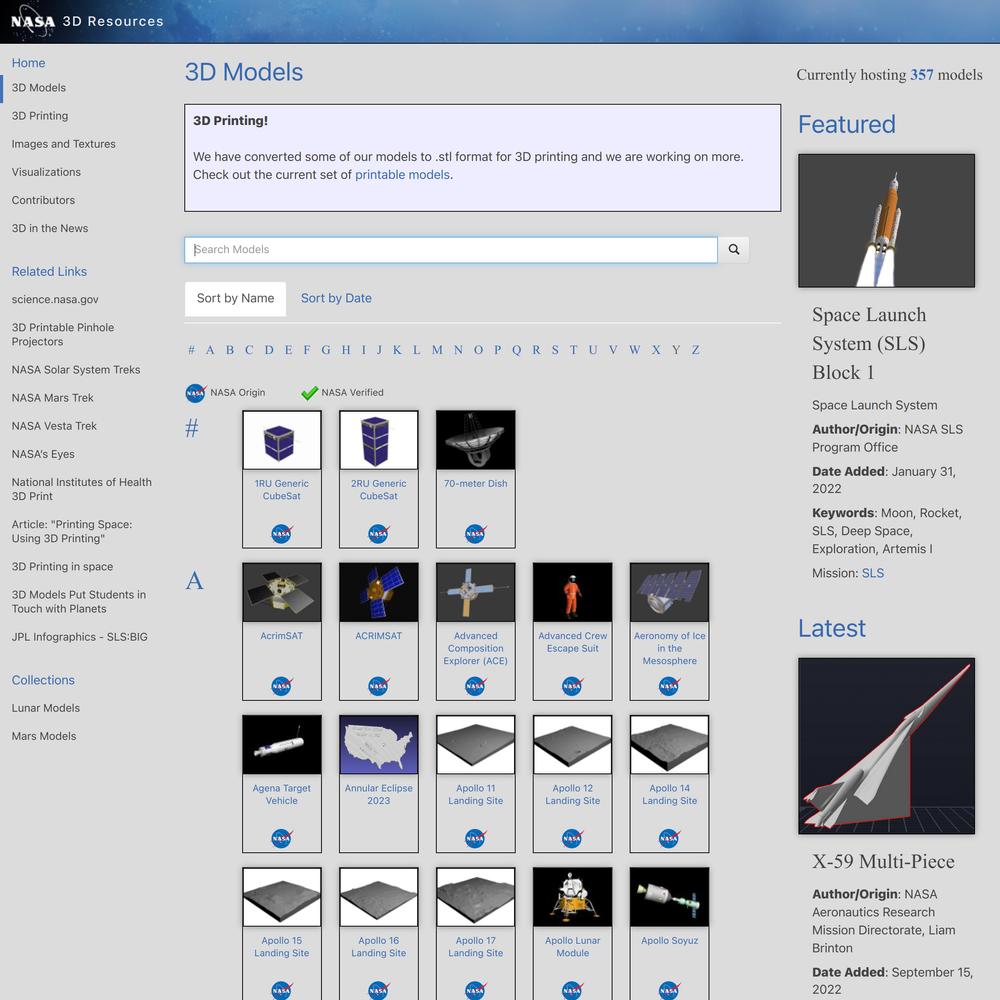
Task: Open 3D Printable Pinhole Projectors link
Action: [x=62, y=335]
